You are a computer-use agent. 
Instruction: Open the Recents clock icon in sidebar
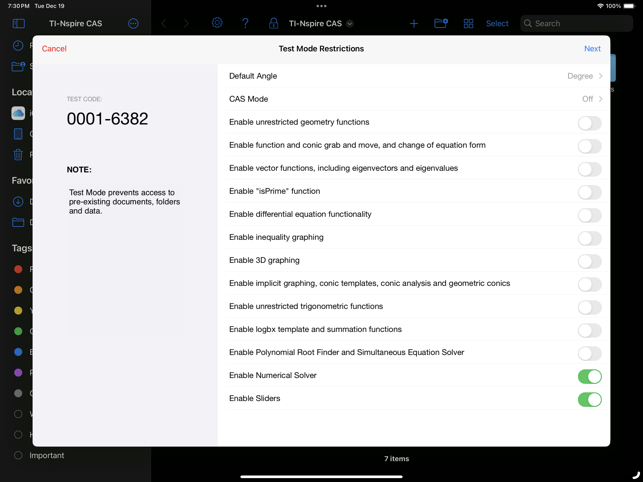[18, 46]
